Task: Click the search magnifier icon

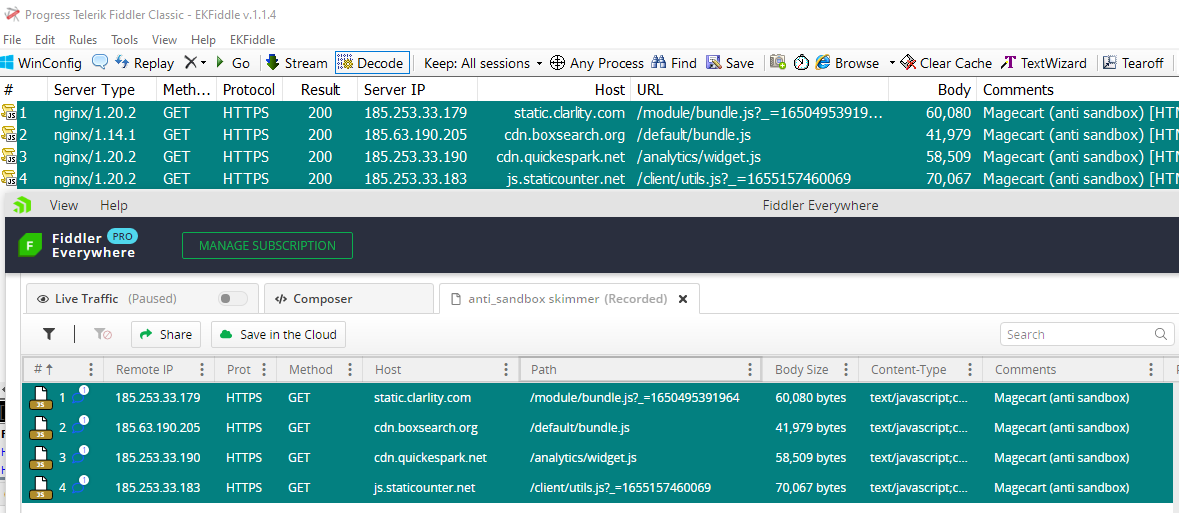Action: pos(1161,334)
